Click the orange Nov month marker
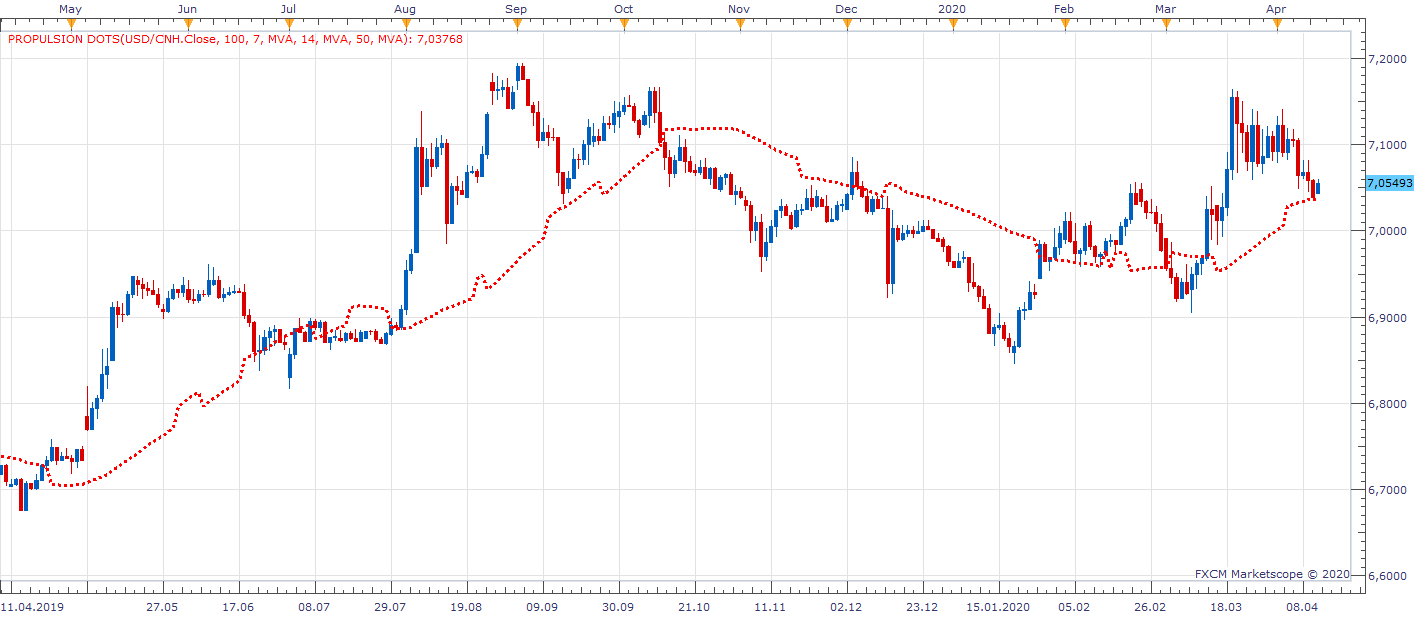Viewport: 1423px width, 619px height. pos(739,24)
